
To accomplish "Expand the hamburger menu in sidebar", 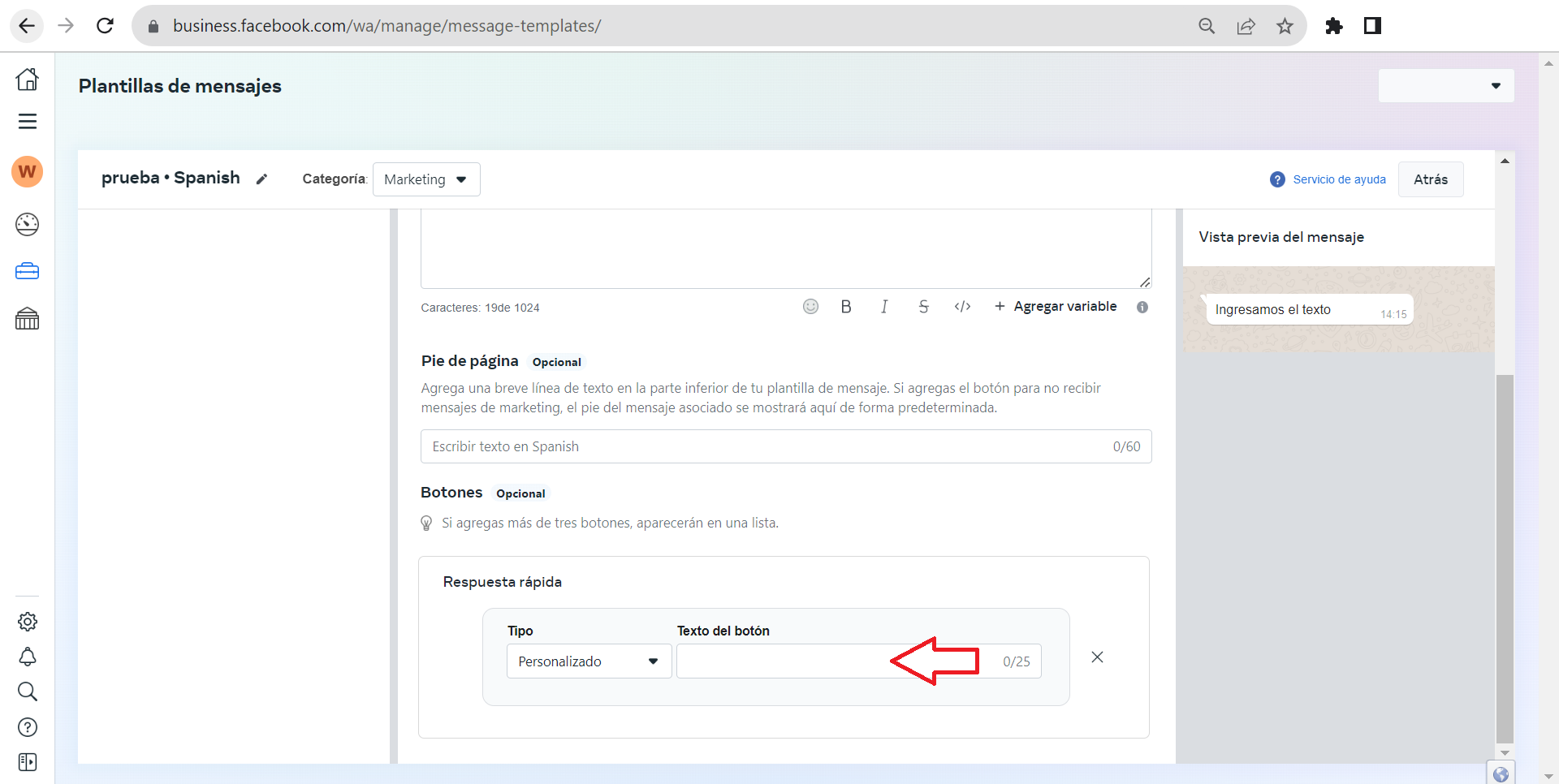I will tap(28, 122).
